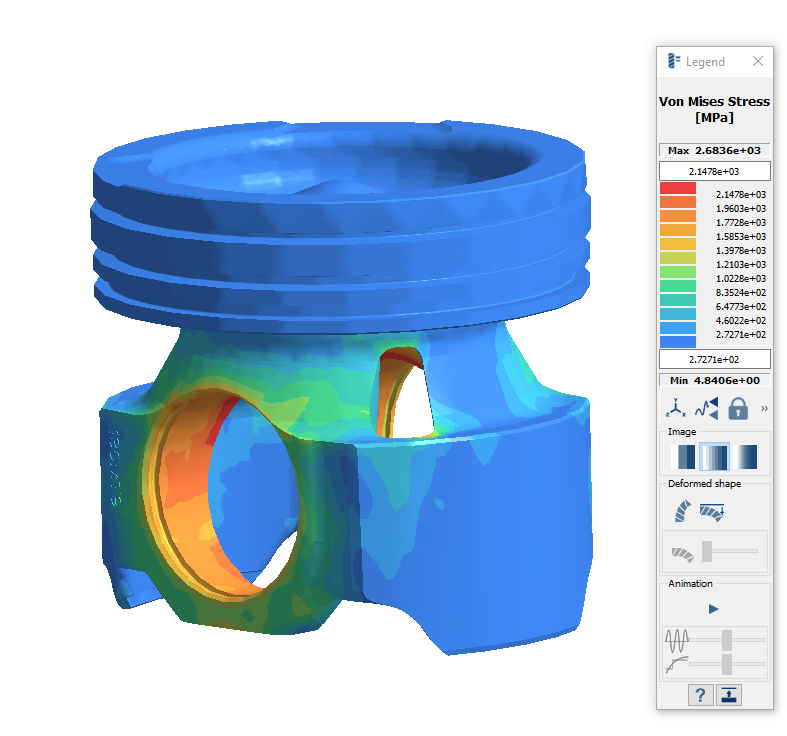Play the animation
787x736 pixels.
coord(714,608)
